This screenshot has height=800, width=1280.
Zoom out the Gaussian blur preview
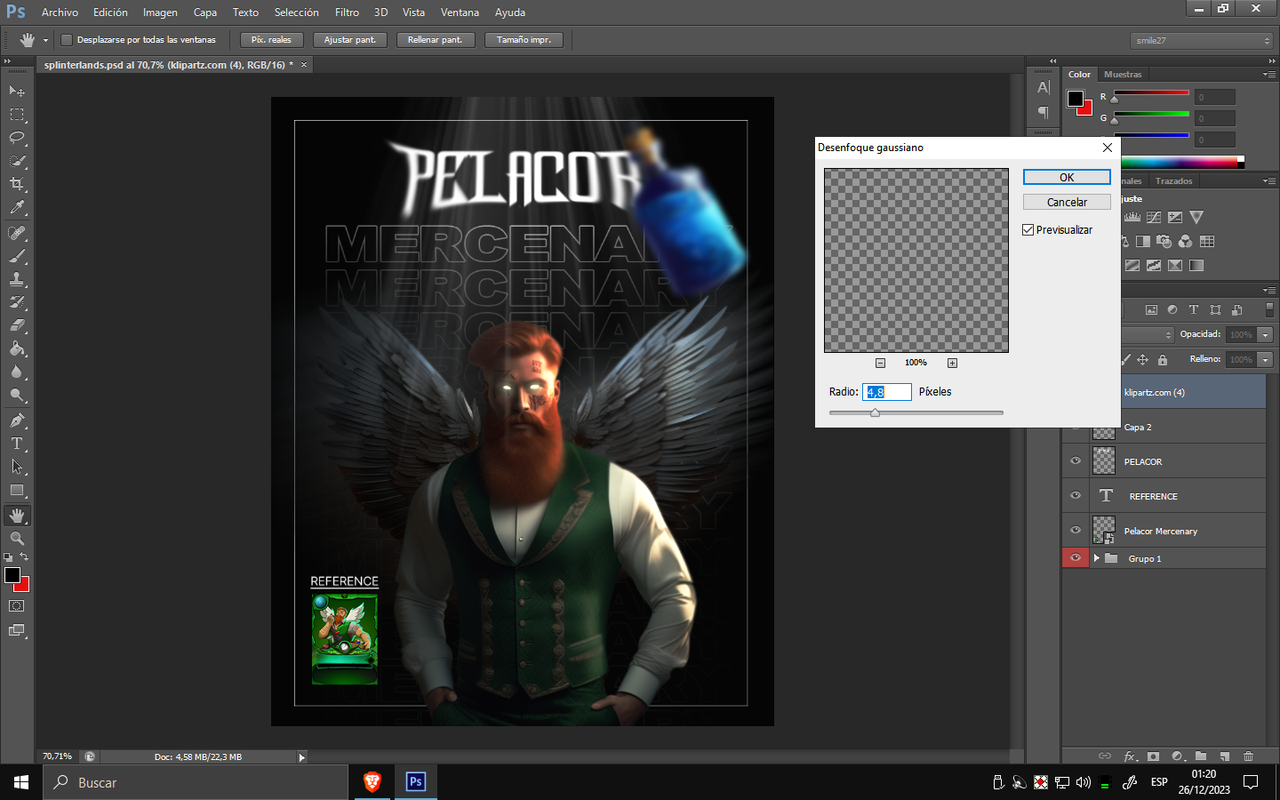880,363
